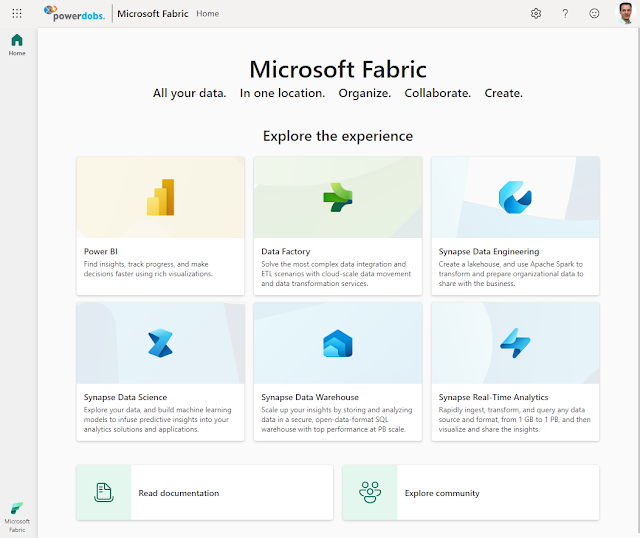Click the powerdobs logo
Screen dimensions: 640x538
coord(74,13)
